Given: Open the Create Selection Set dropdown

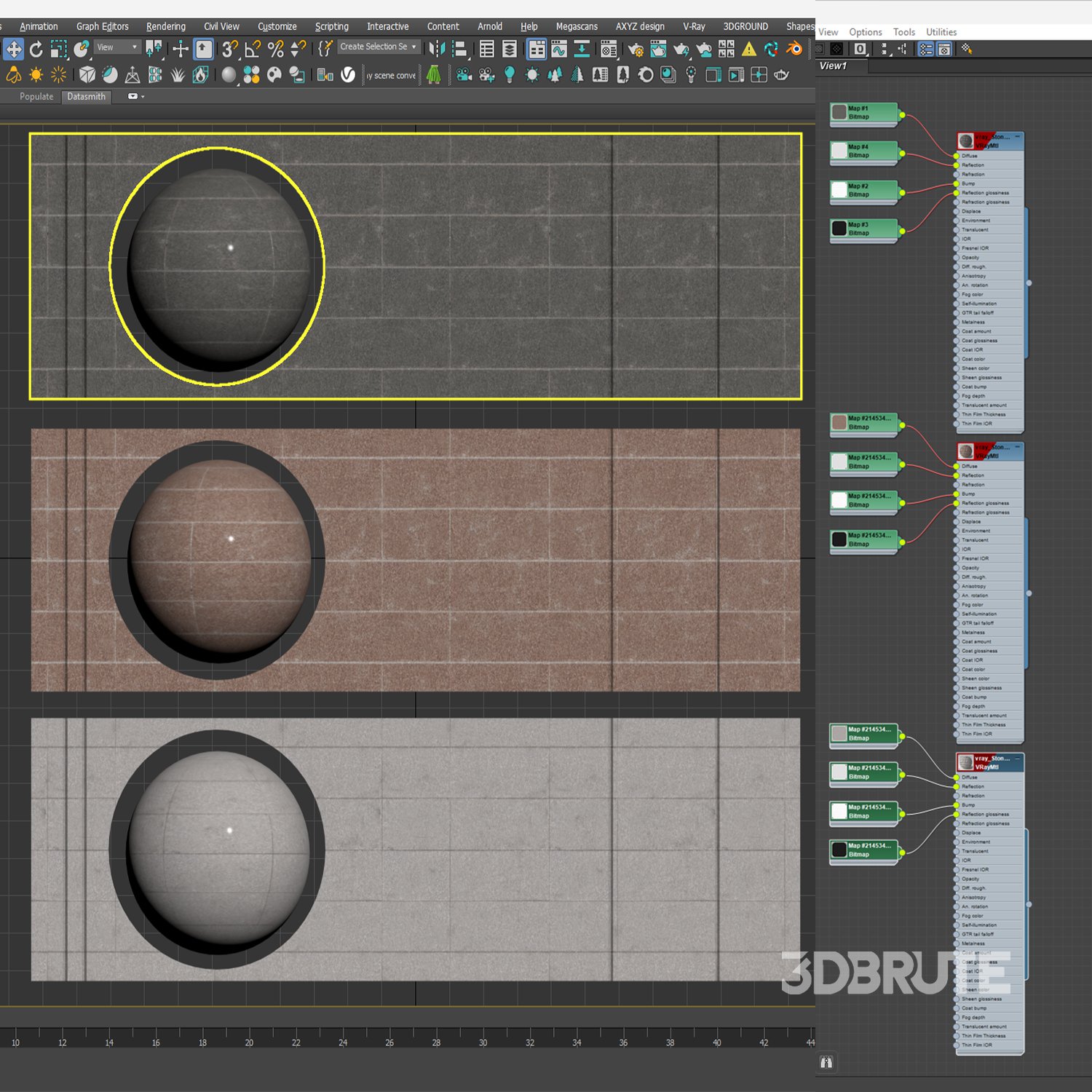Looking at the screenshot, I should pos(379,47).
